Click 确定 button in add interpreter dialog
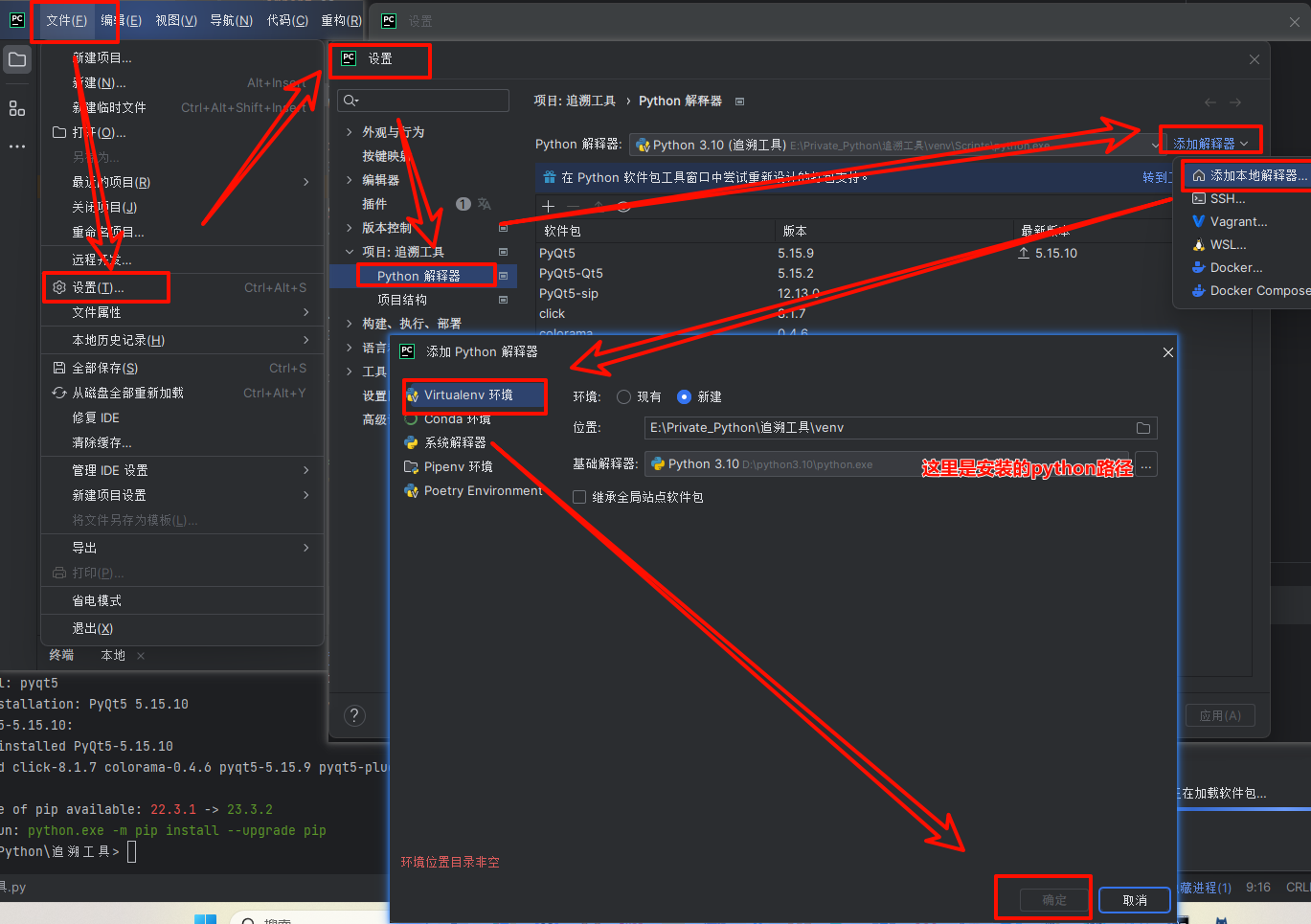Viewport: 1311px width, 924px height. click(x=1054, y=900)
